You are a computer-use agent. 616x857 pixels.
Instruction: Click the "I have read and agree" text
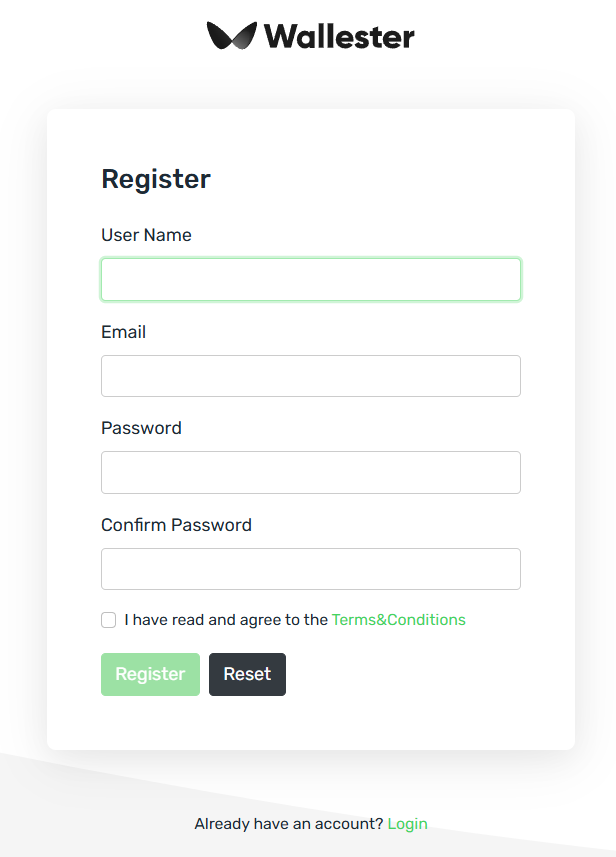pyautogui.click(x=226, y=620)
